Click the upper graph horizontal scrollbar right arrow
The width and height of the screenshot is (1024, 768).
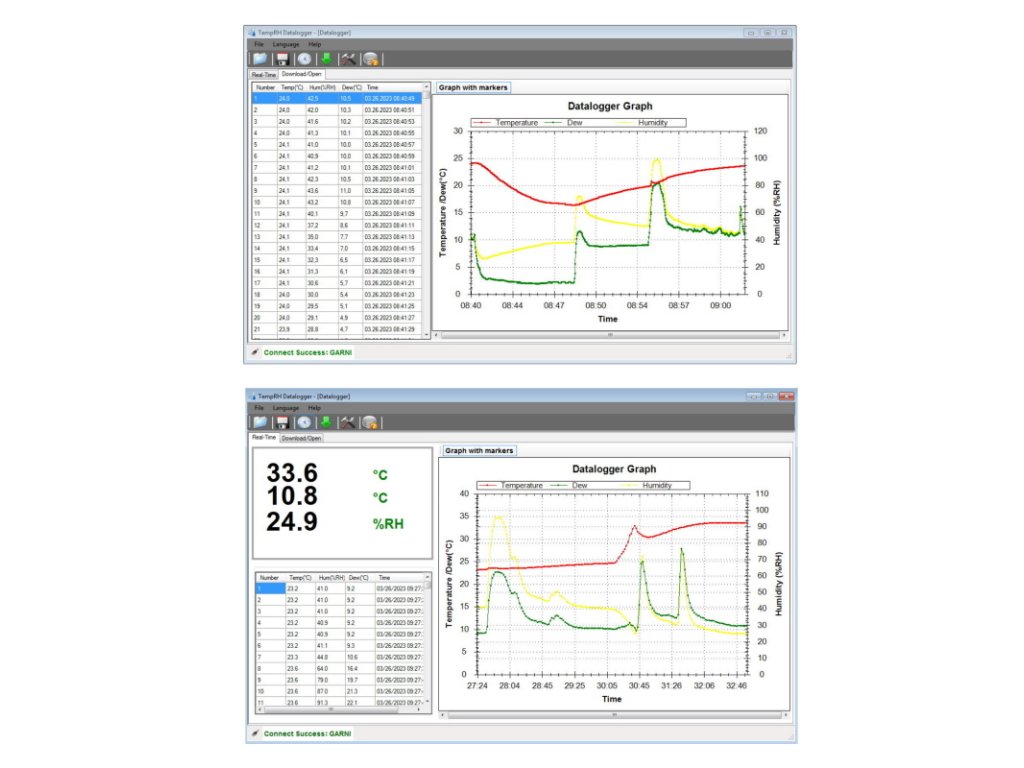click(x=784, y=335)
